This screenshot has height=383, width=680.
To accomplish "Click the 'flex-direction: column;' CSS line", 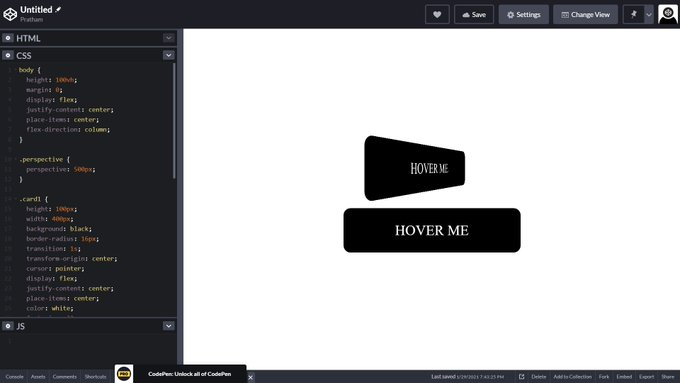I will (68, 130).
